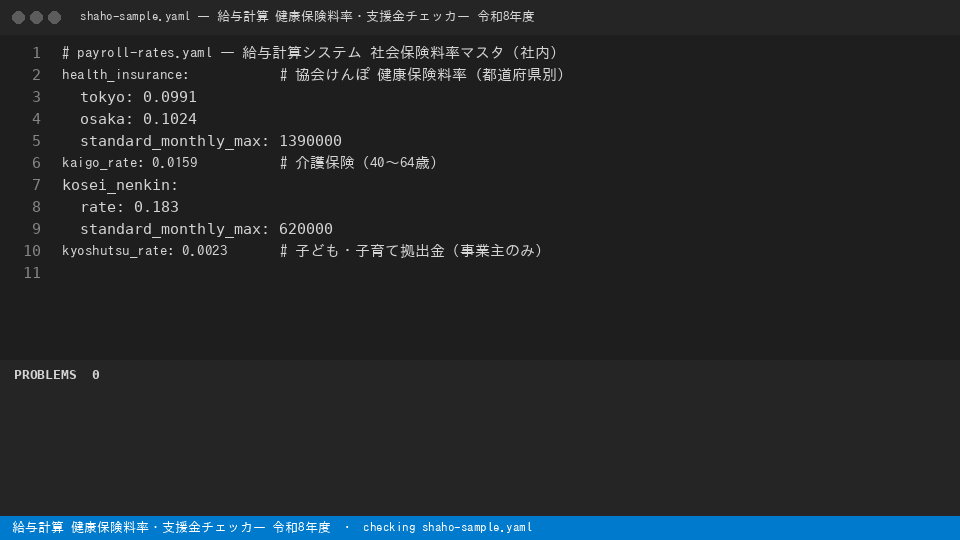Click the empty line 11 in editor
Viewport: 960px width, 540px height.
coord(490,273)
